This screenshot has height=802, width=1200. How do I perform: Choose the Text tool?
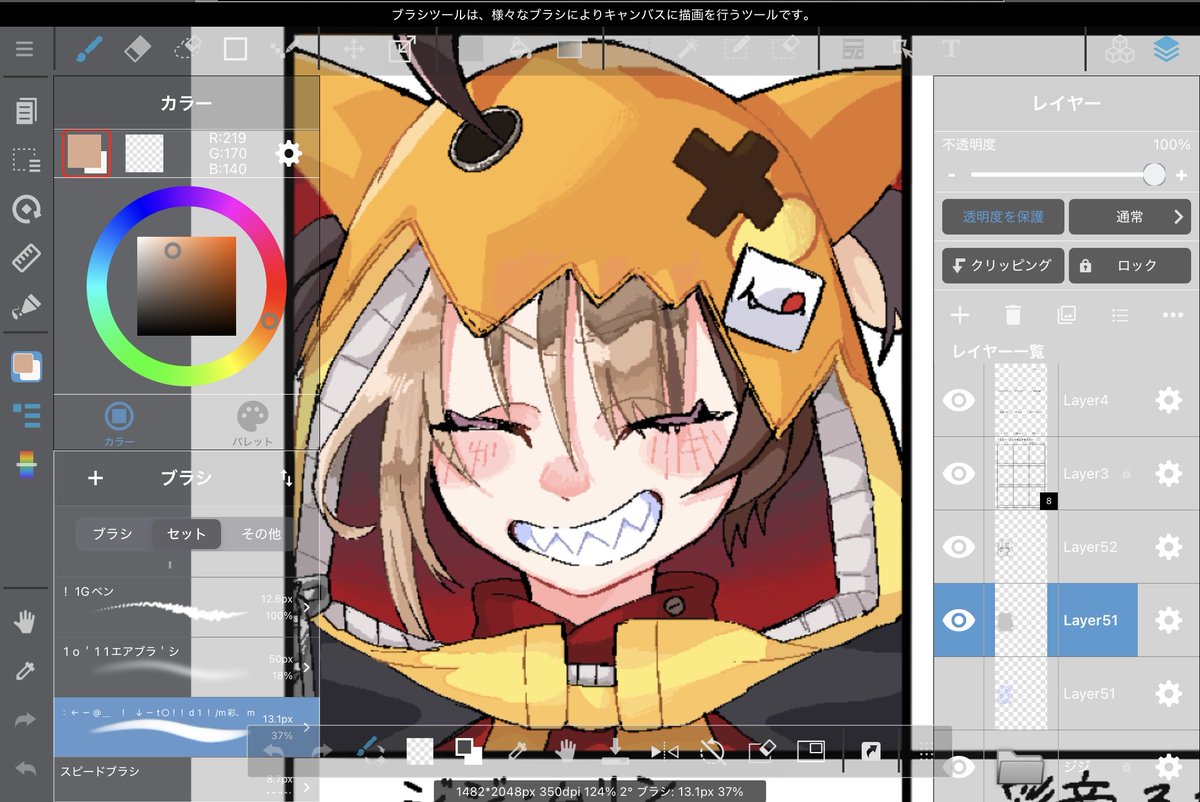coord(950,49)
